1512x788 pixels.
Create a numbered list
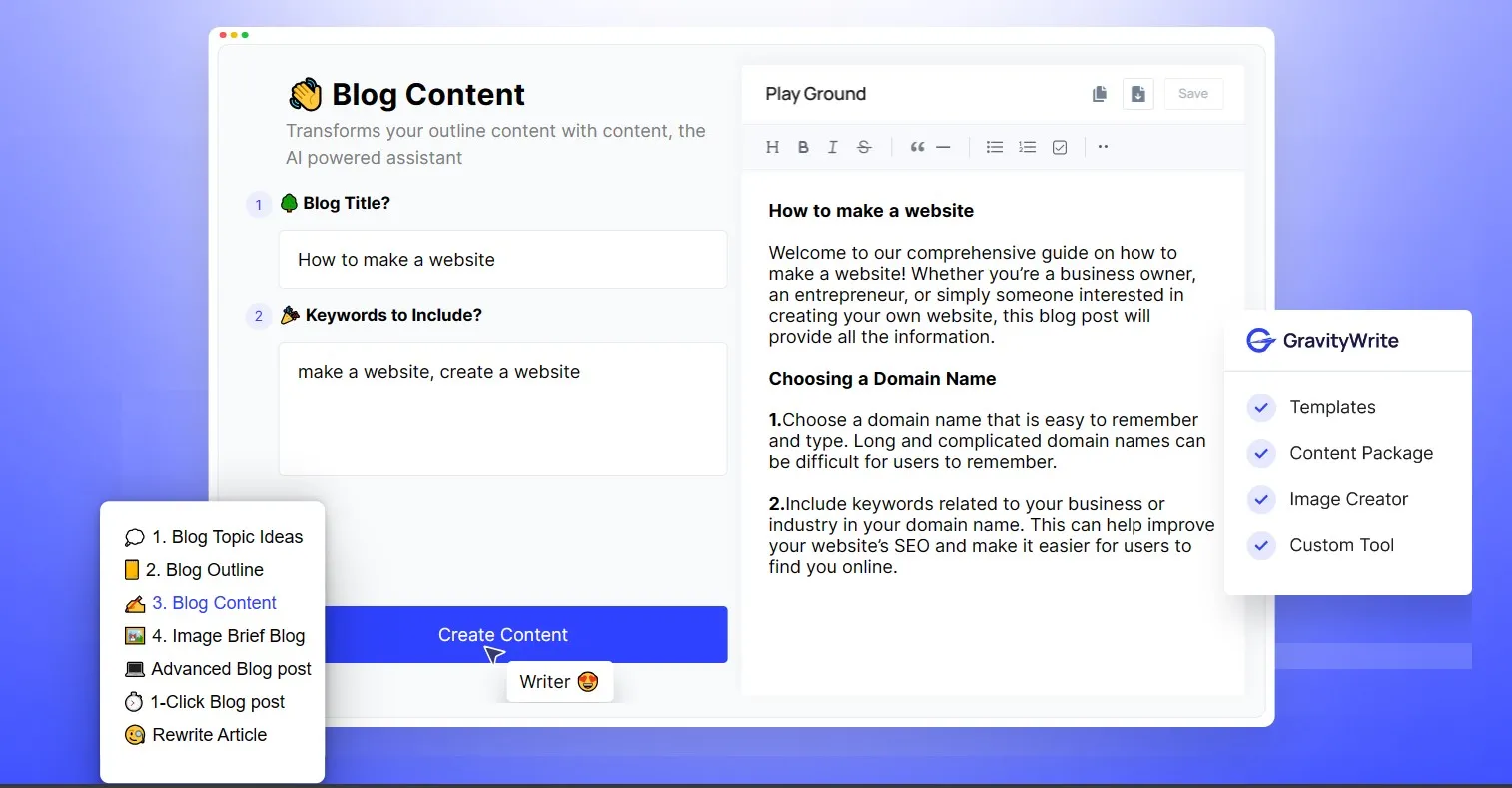[1027, 147]
